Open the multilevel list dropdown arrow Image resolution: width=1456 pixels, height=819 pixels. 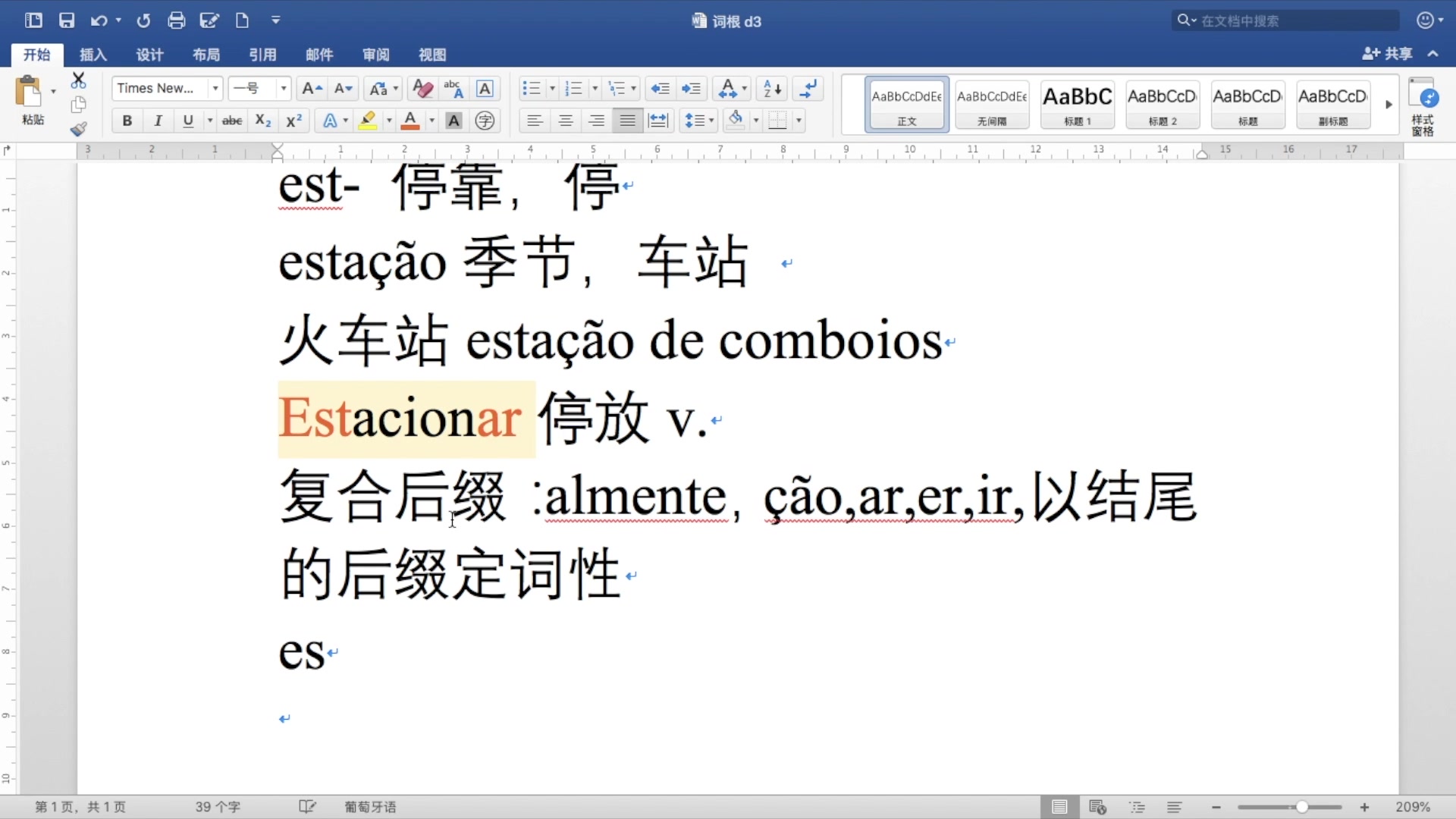[x=633, y=89]
